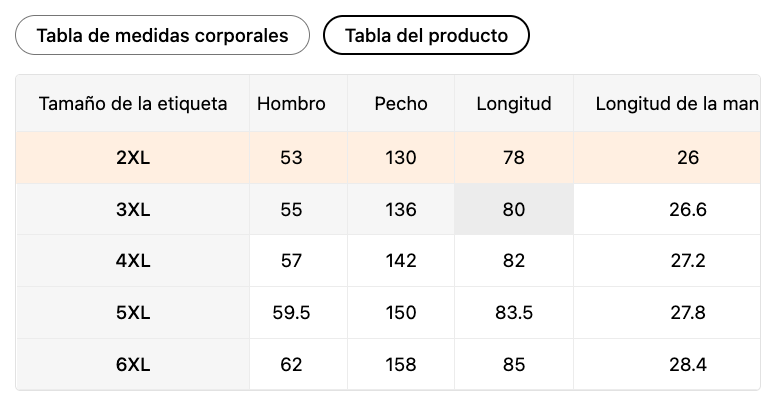This screenshot has height=420, width=784.
Task: Click Longitud value 83.5 for 5XL
Action: (514, 313)
